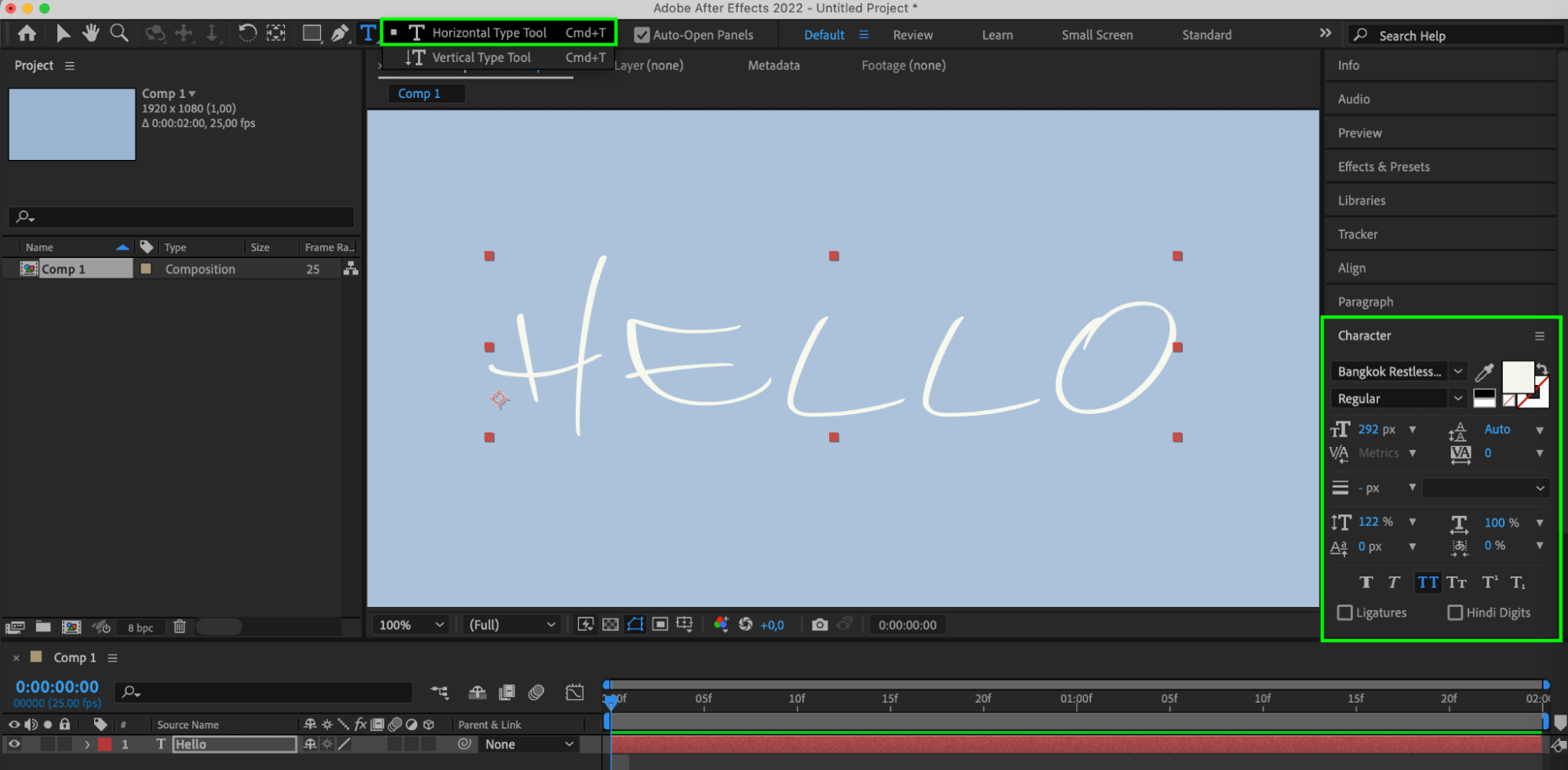This screenshot has width=1568, height=770.
Task: Open the Paragraph panel
Action: 1366,302
